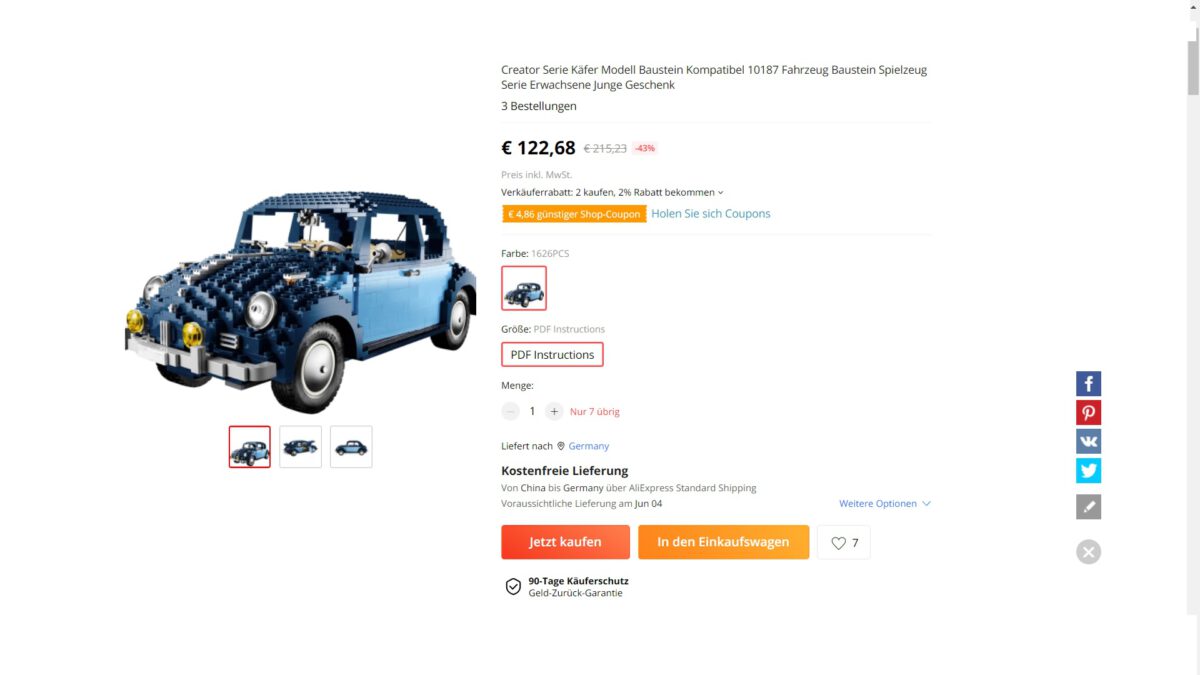Screen dimensions: 1200x675
Task: Add item to wishlist with heart
Action: [843, 543]
